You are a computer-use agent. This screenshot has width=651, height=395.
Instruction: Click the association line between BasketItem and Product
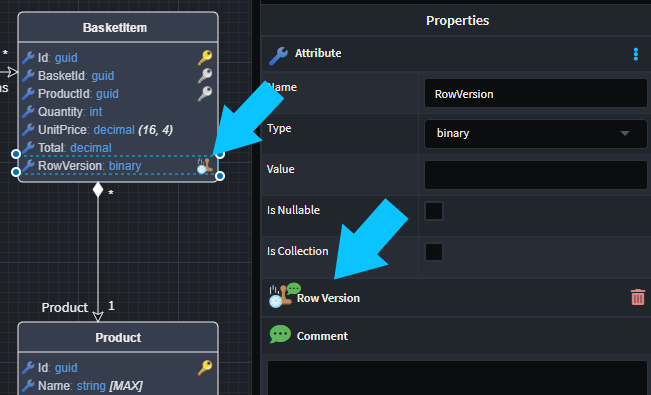tap(98, 253)
